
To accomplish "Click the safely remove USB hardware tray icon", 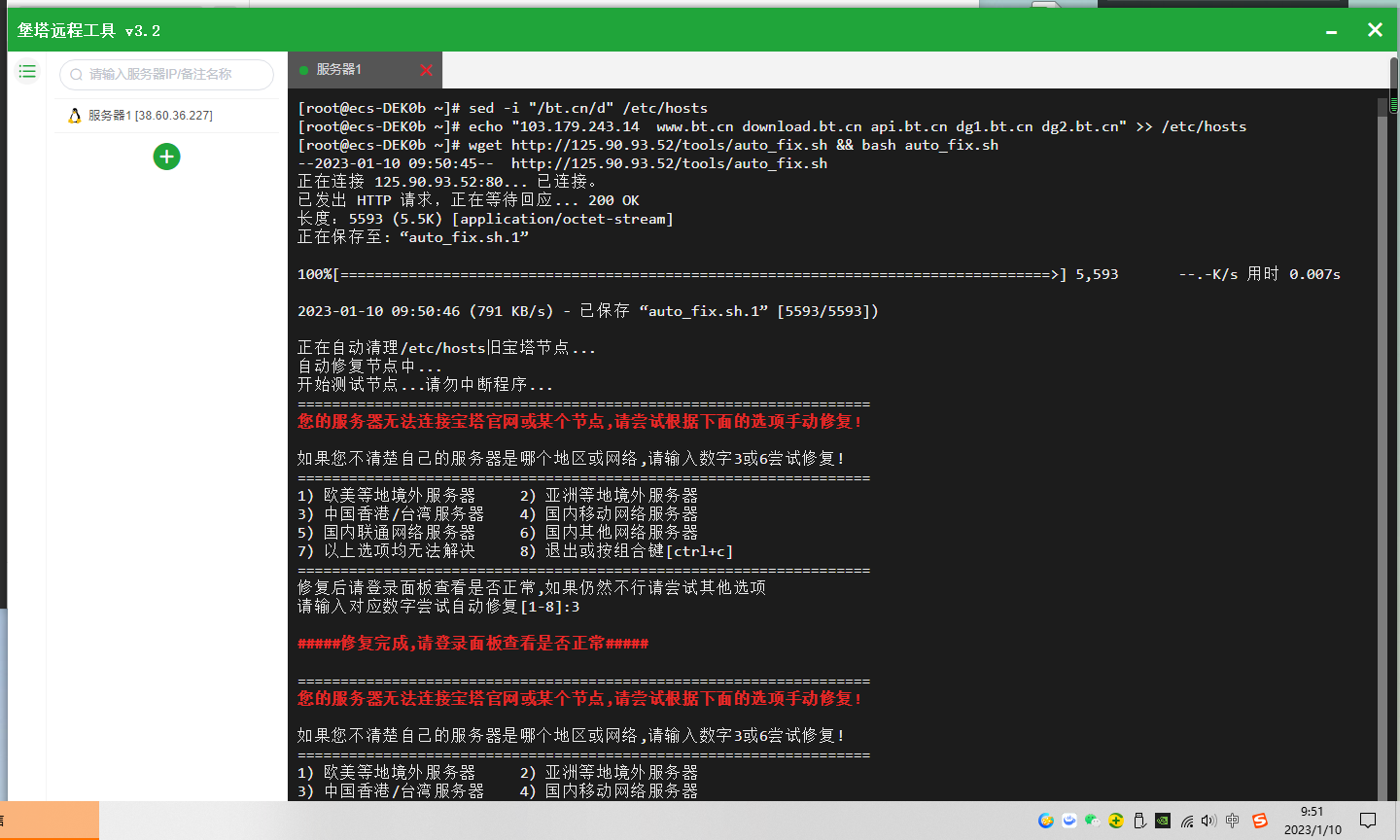I will pyautogui.click(x=1139, y=821).
